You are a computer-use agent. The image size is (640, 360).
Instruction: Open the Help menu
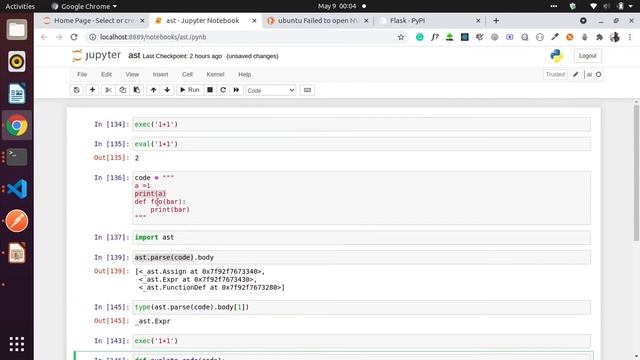pyautogui.click(x=244, y=74)
